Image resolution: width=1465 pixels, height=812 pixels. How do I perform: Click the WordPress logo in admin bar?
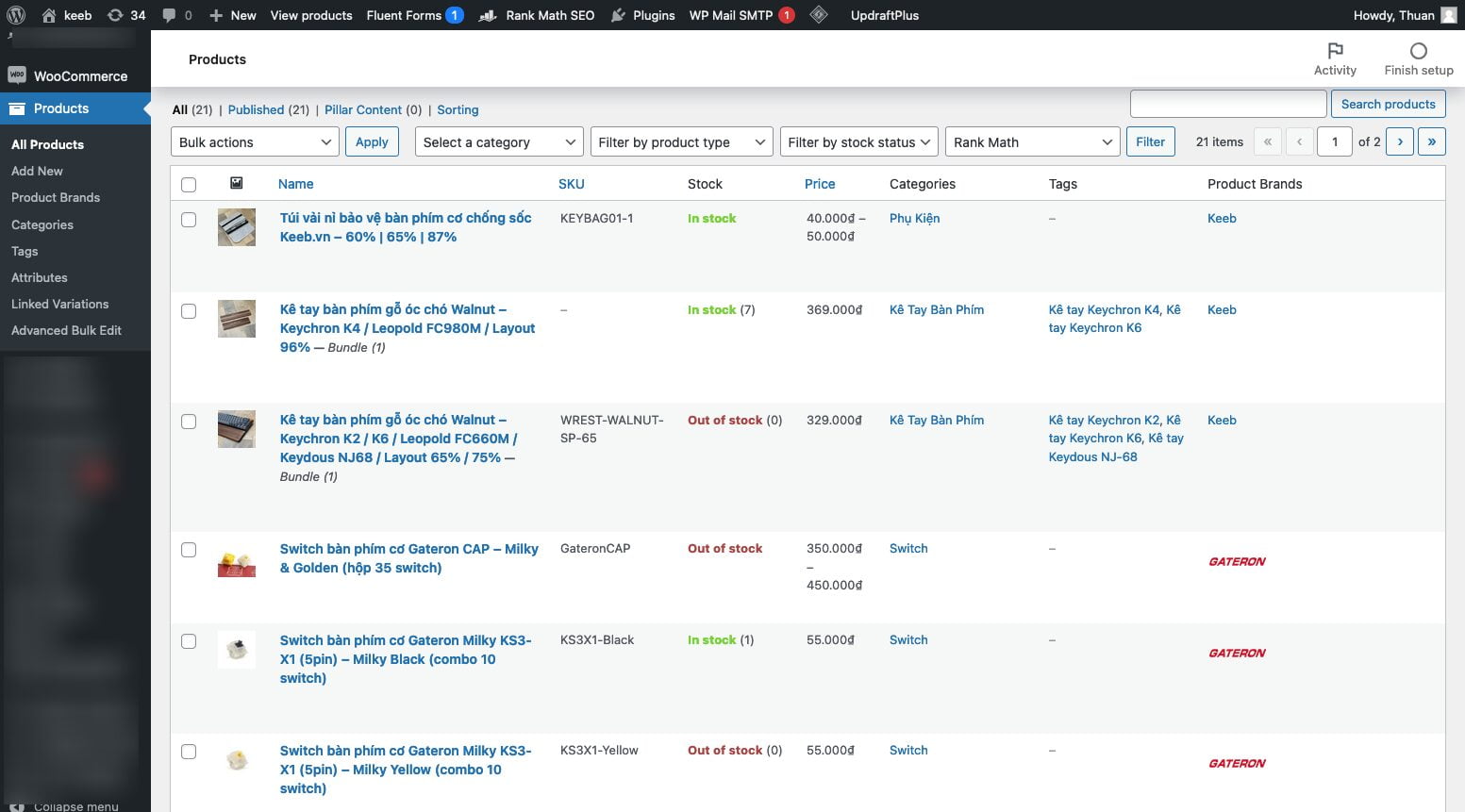(16, 15)
